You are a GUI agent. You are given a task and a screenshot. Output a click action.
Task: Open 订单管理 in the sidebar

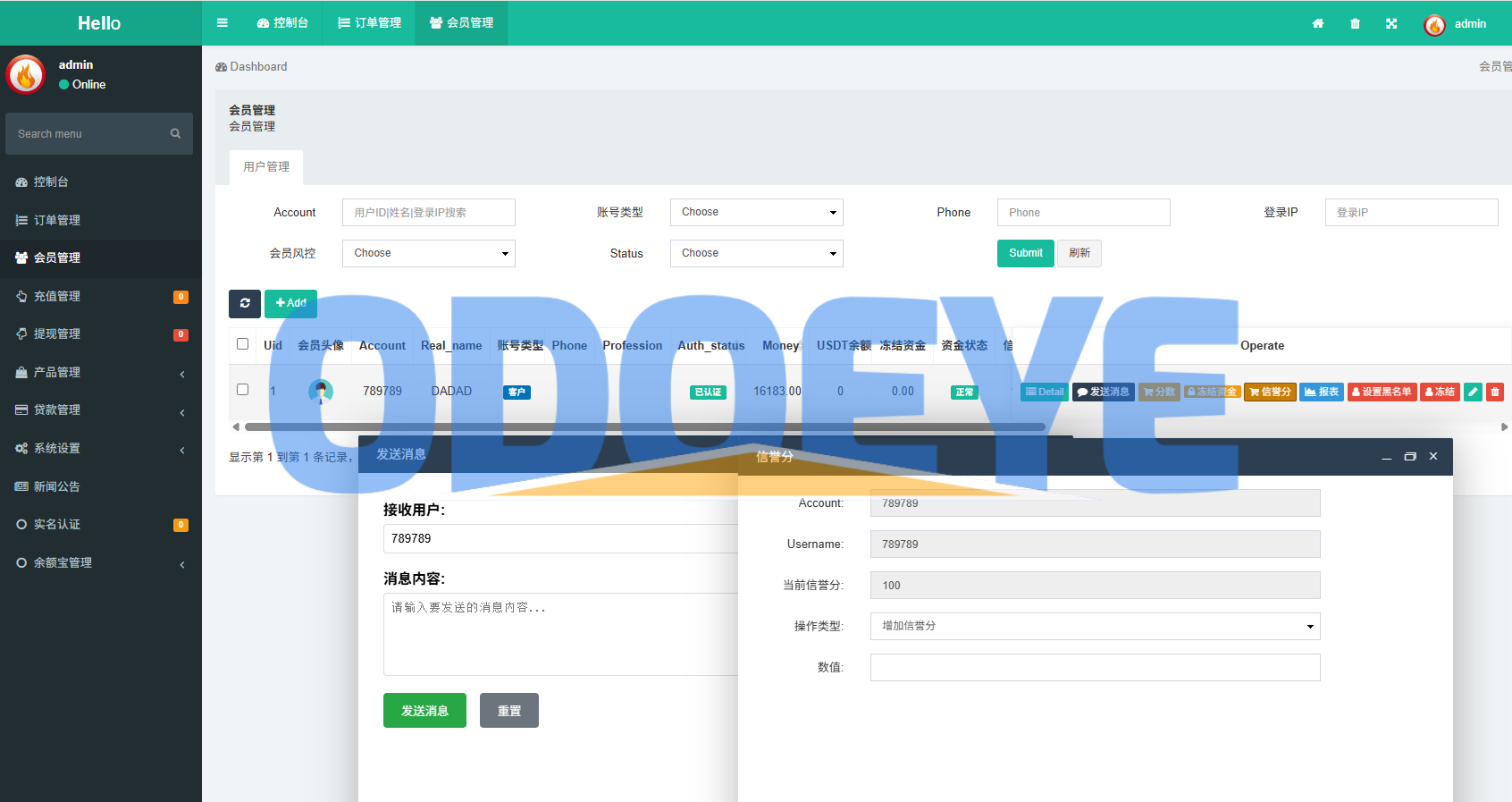[101, 220]
